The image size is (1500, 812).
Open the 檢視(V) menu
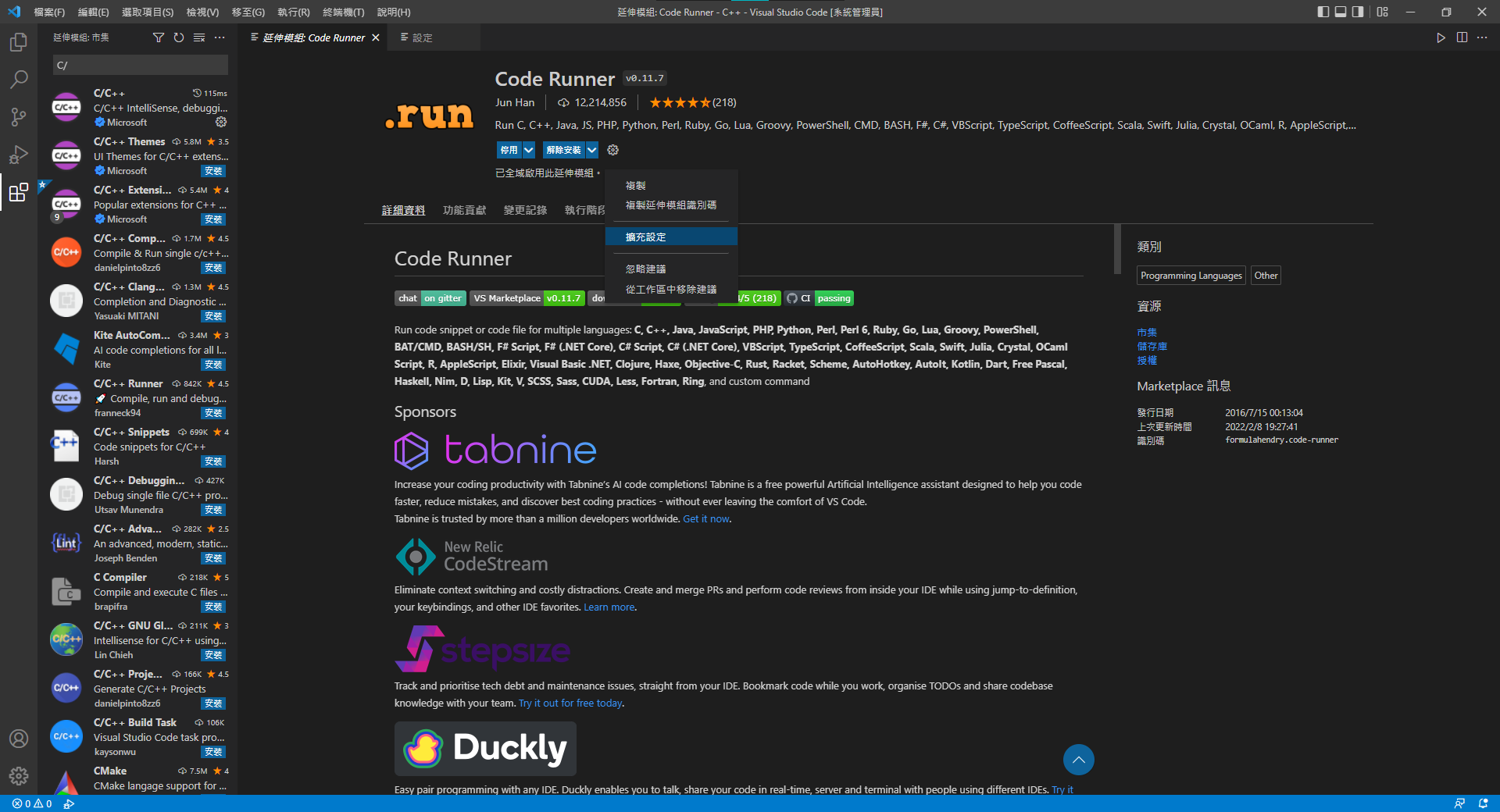point(202,12)
